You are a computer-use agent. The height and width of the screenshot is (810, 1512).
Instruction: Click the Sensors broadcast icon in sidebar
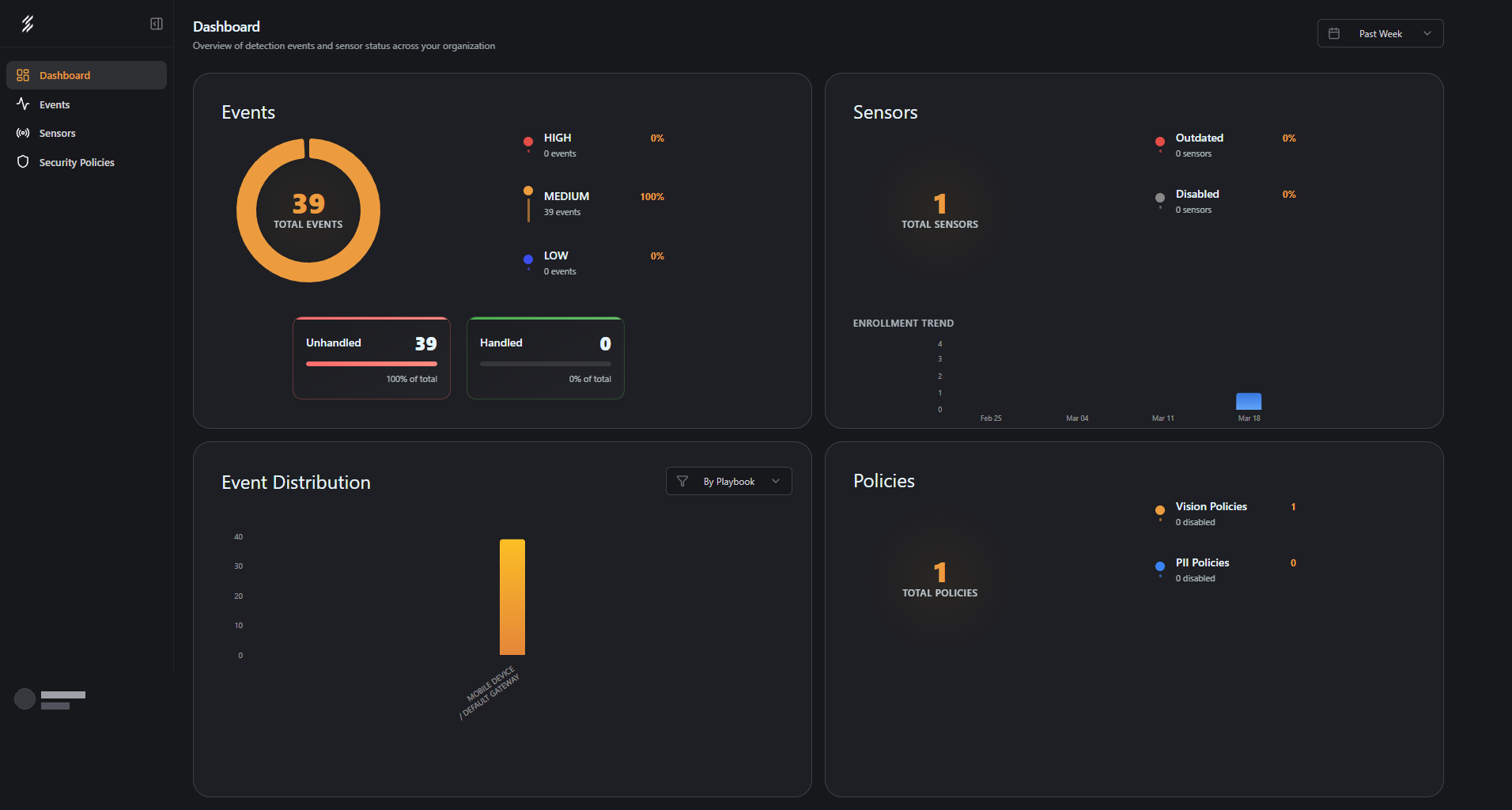[22, 133]
